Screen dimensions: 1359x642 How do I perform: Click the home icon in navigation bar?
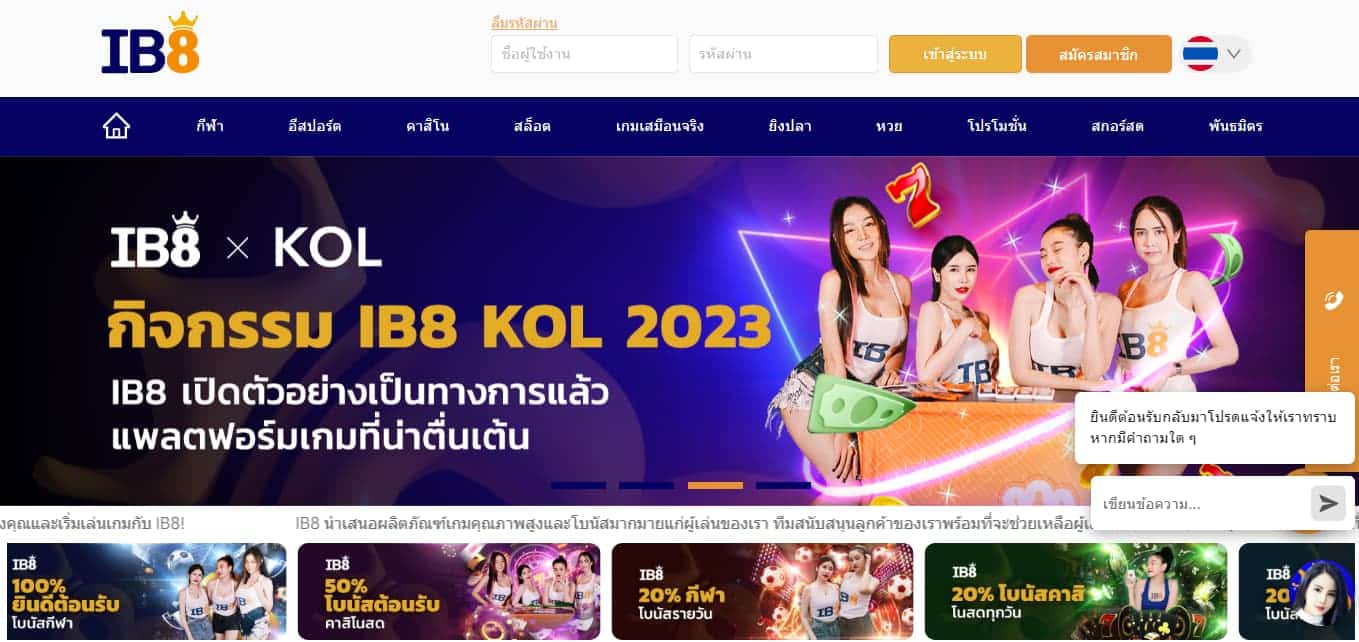[116, 126]
